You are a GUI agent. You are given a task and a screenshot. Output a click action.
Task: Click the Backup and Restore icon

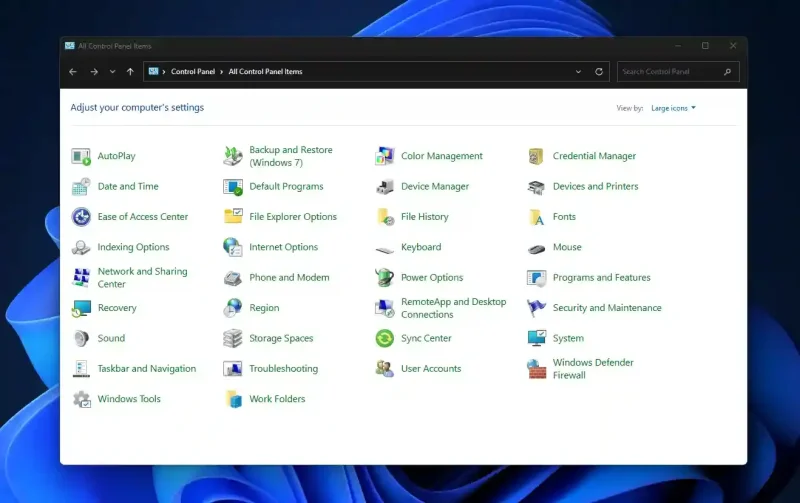pyautogui.click(x=233, y=156)
